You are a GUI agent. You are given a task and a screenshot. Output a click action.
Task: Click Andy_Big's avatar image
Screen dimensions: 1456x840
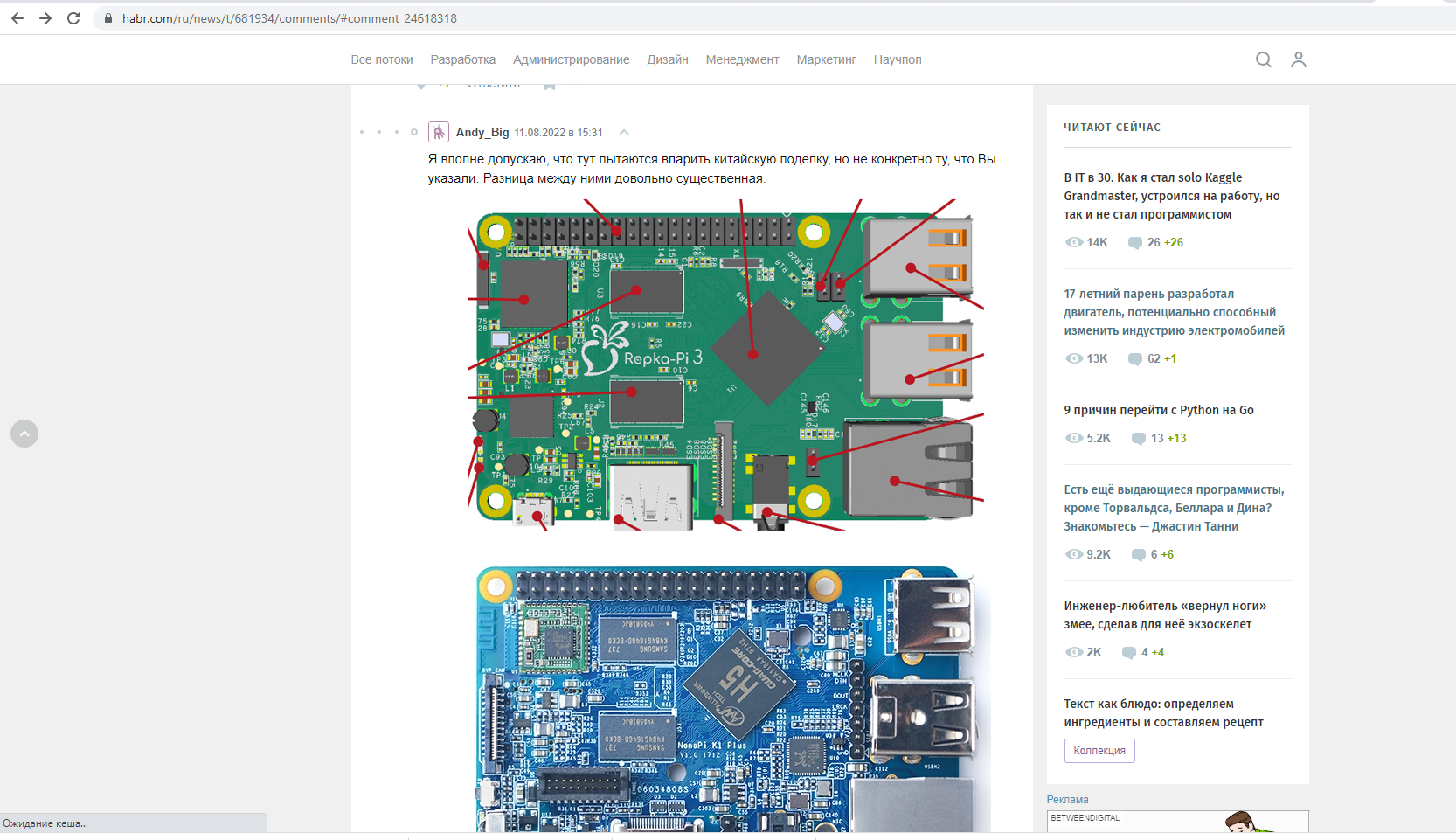[439, 132]
